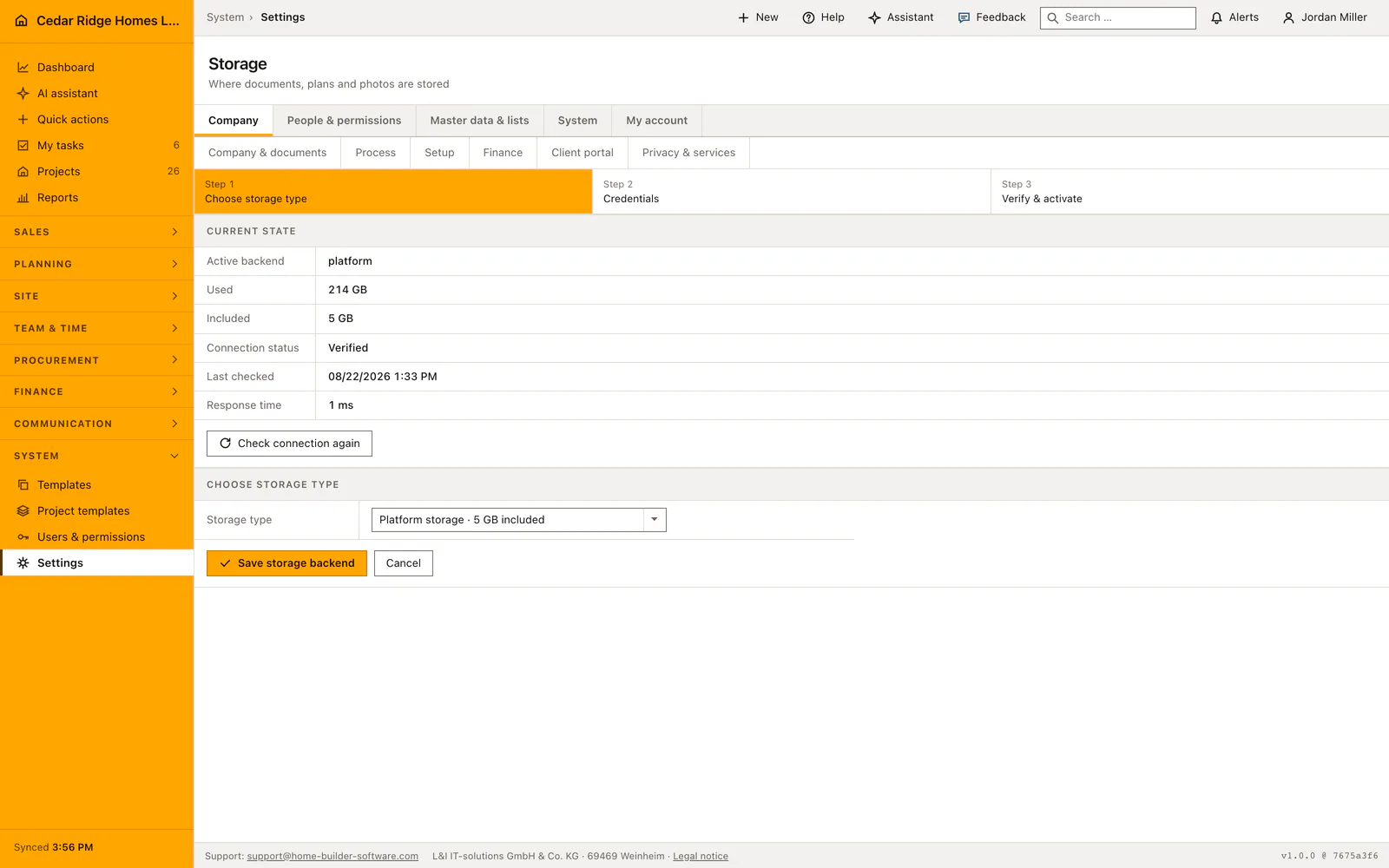Click Check connection again button
This screenshot has height=868, width=1389.
tap(289, 444)
